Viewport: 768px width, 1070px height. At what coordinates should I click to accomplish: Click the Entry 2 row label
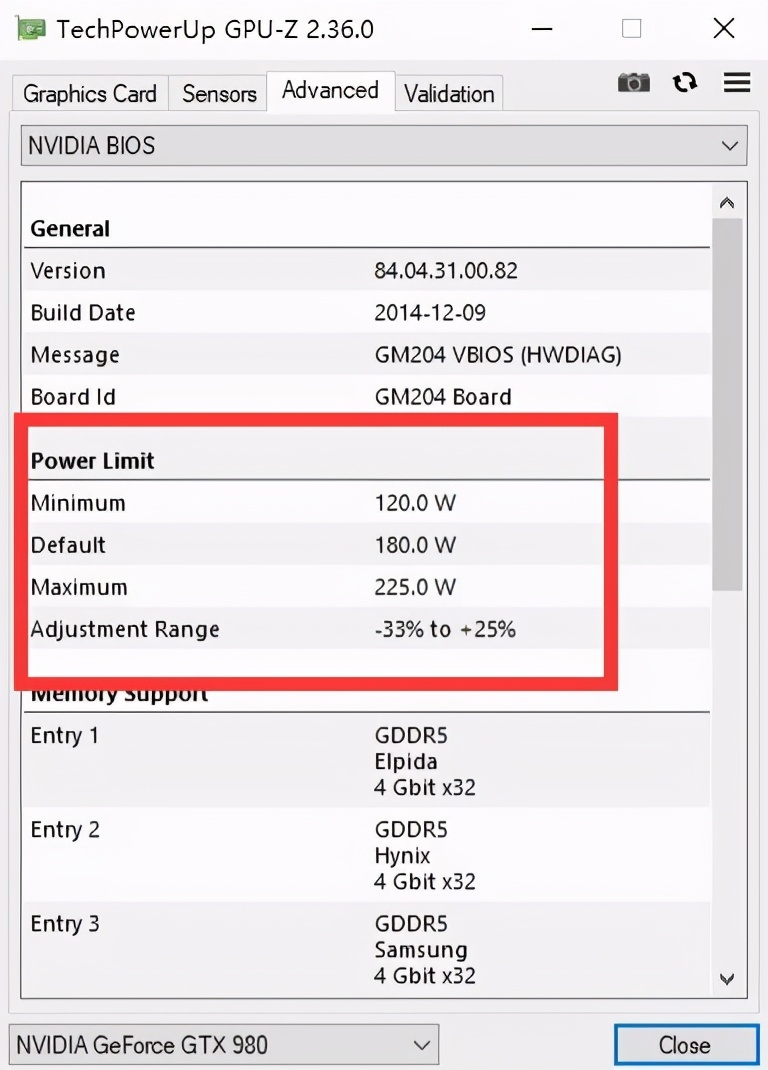65,830
